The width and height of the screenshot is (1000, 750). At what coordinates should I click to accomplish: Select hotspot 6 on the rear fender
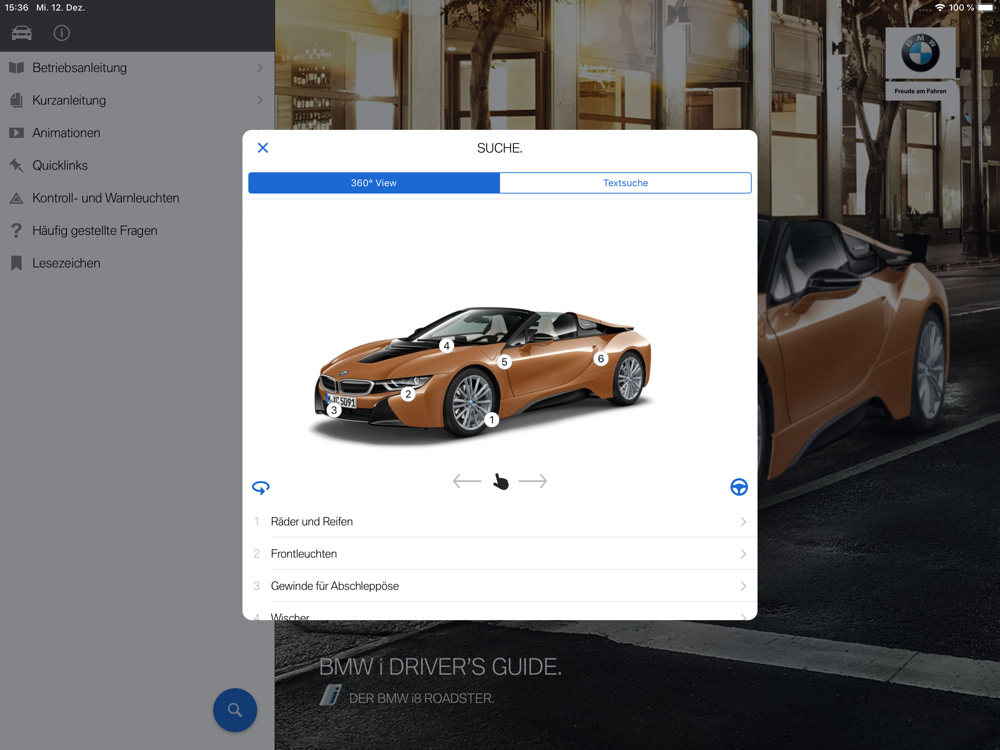tap(601, 358)
